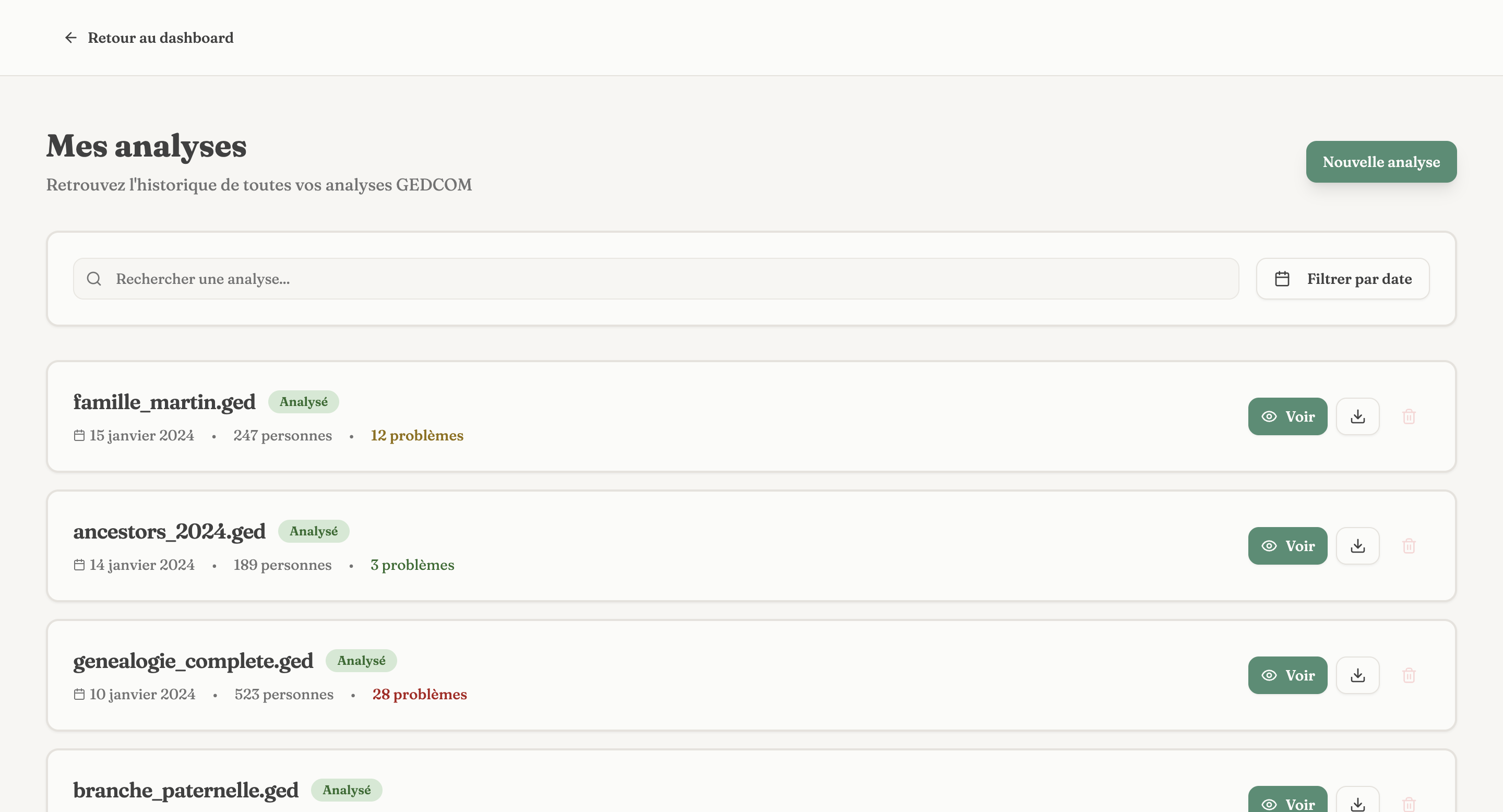View the ancestors_2024.ged analysis

[x=1287, y=546]
